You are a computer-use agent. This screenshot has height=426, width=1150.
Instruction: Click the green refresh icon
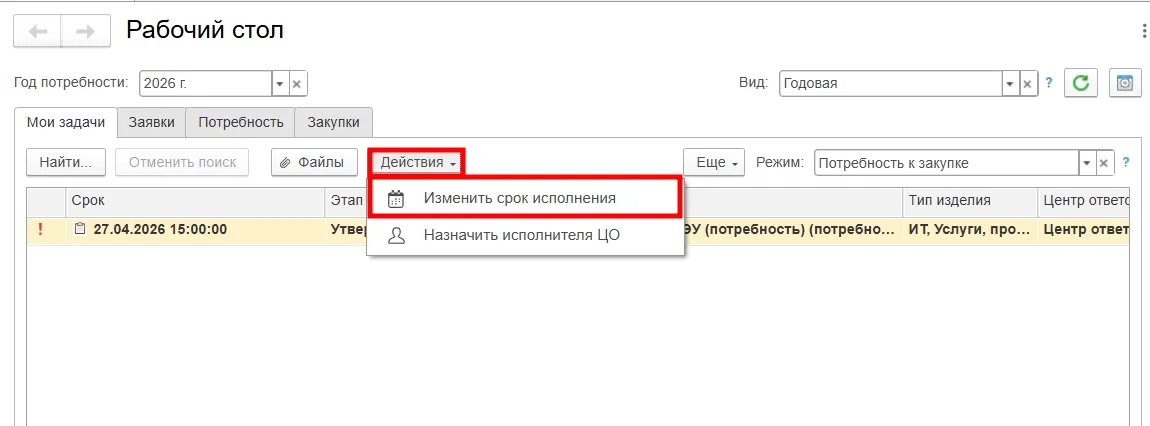(1080, 84)
